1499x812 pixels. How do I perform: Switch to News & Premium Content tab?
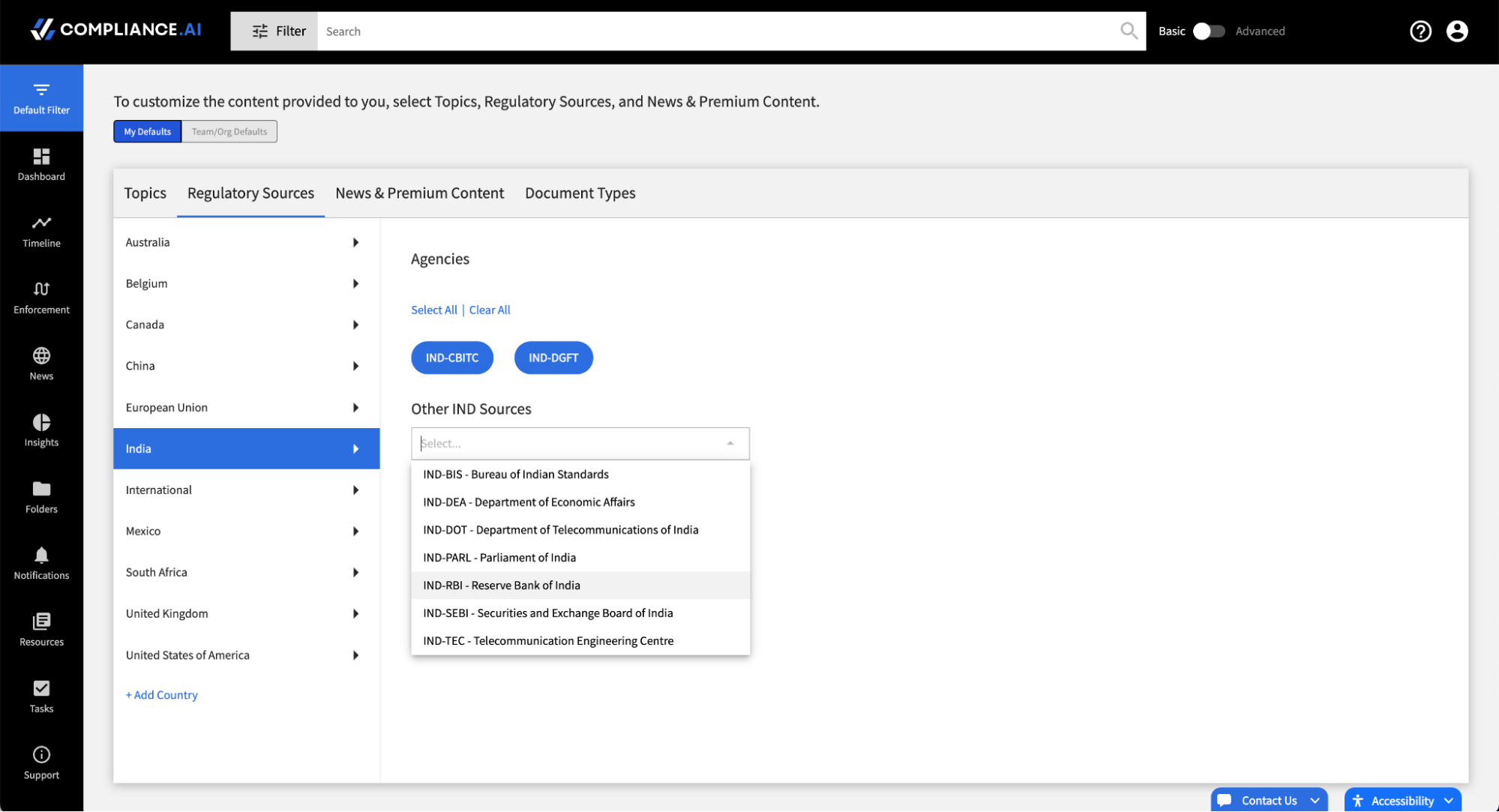tap(419, 193)
